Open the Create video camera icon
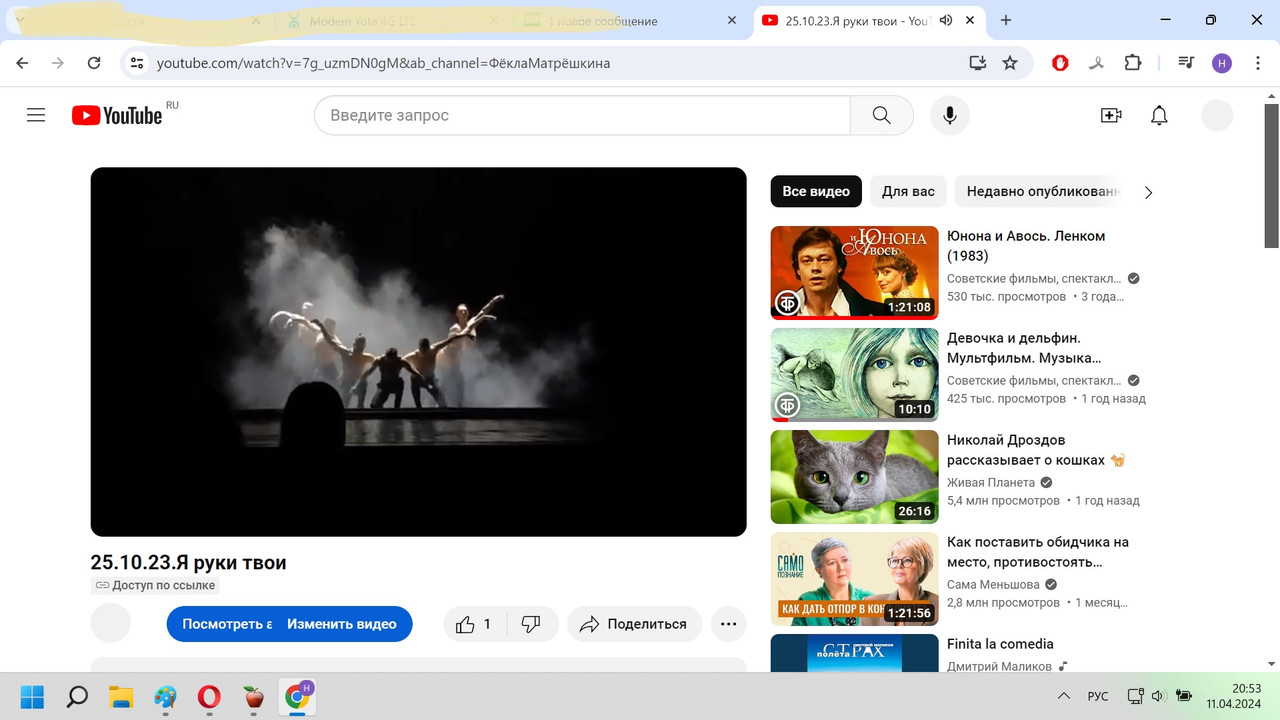This screenshot has width=1280, height=720. tap(1111, 115)
